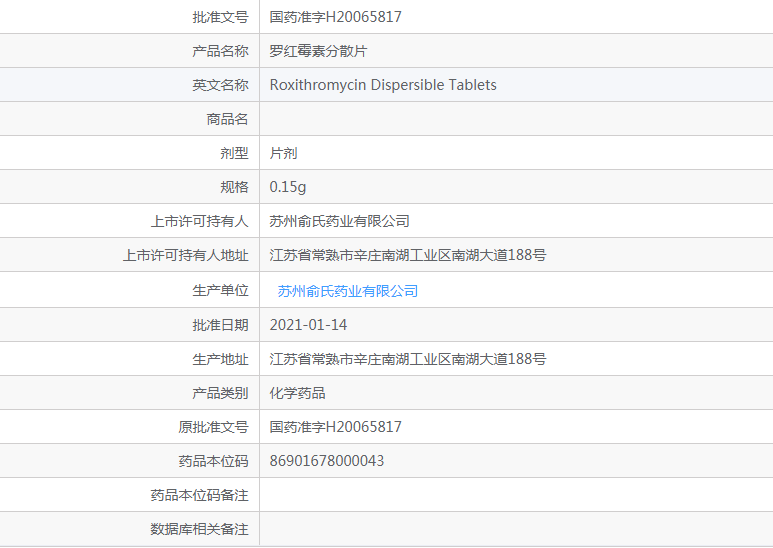Click the 规格 field label
773x548 pixels.
point(234,187)
